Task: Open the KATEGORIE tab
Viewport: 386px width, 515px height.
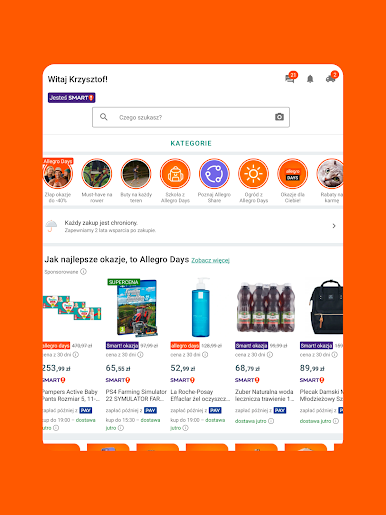Action: 191,143
